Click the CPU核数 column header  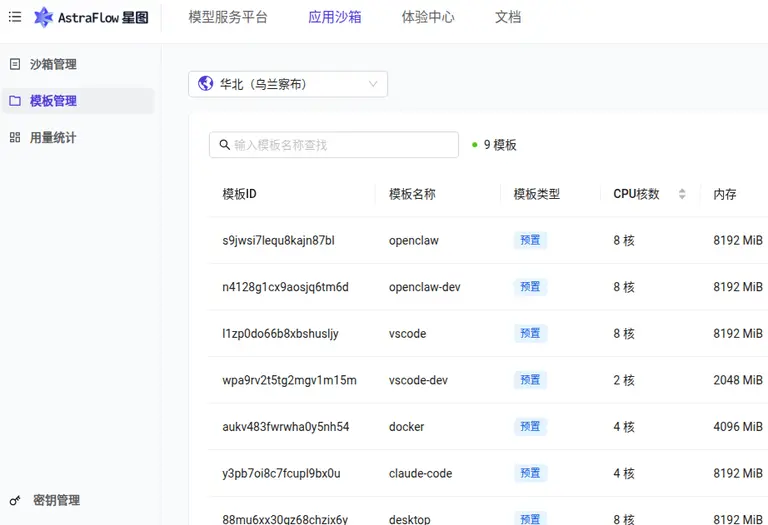pyautogui.click(x=637, y=194)
